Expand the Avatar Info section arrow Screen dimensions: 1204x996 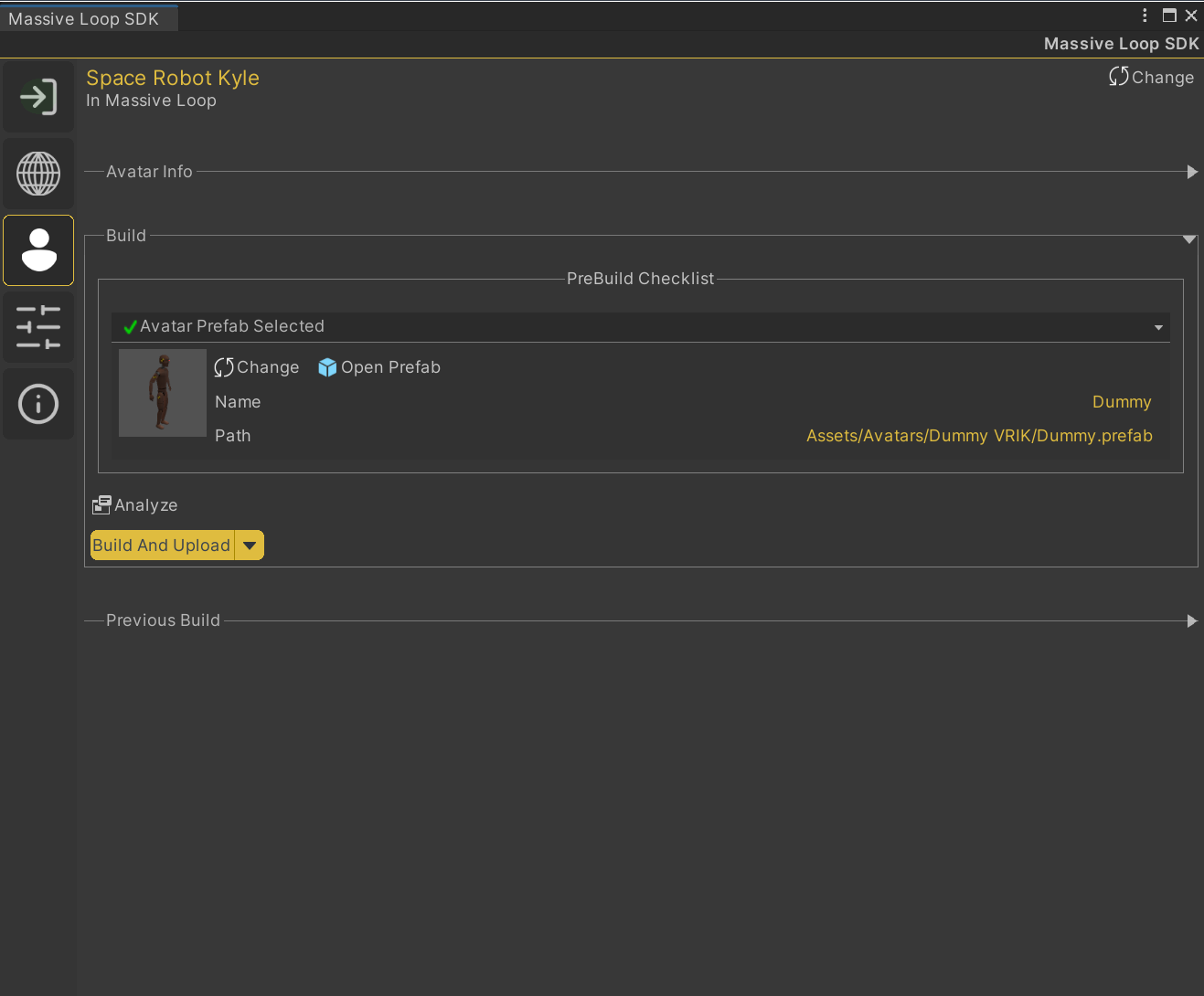1192,172
